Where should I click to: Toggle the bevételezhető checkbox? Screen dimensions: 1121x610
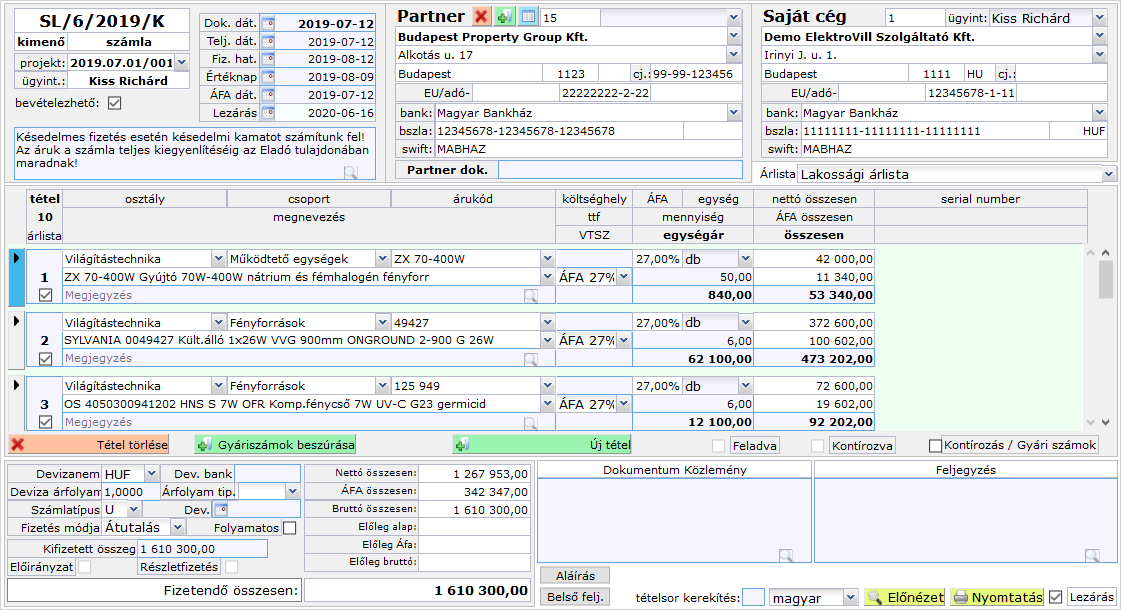click(114, 102)
